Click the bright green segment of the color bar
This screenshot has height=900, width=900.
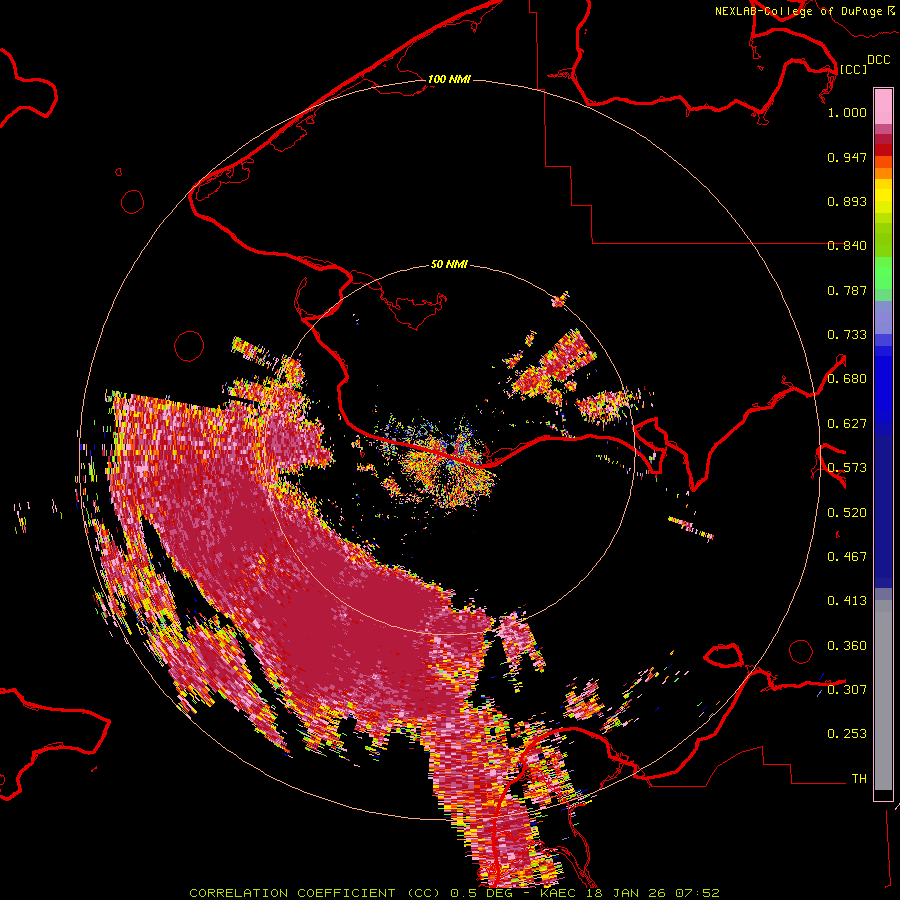click(x=883, y=273)
